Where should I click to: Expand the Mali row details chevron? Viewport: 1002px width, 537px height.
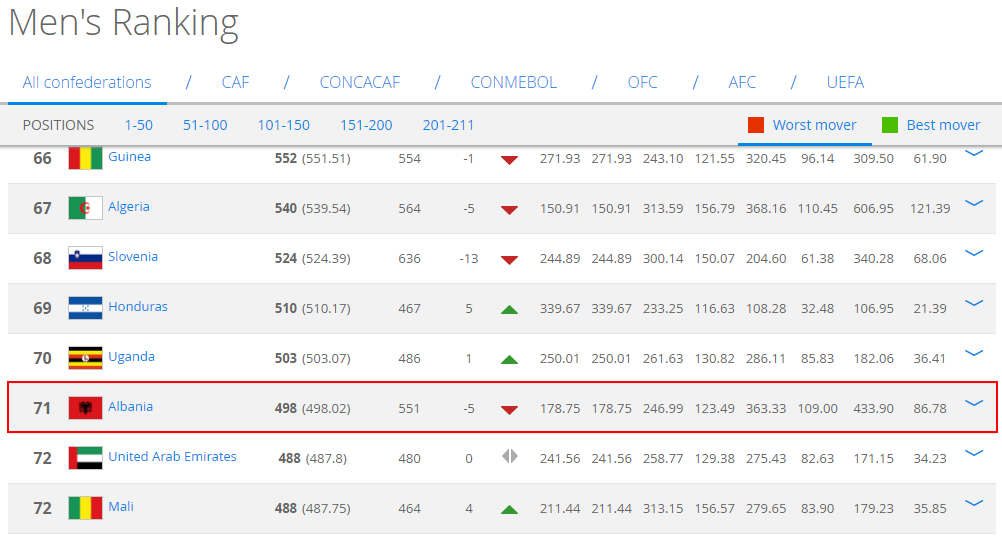pos(973,503)
